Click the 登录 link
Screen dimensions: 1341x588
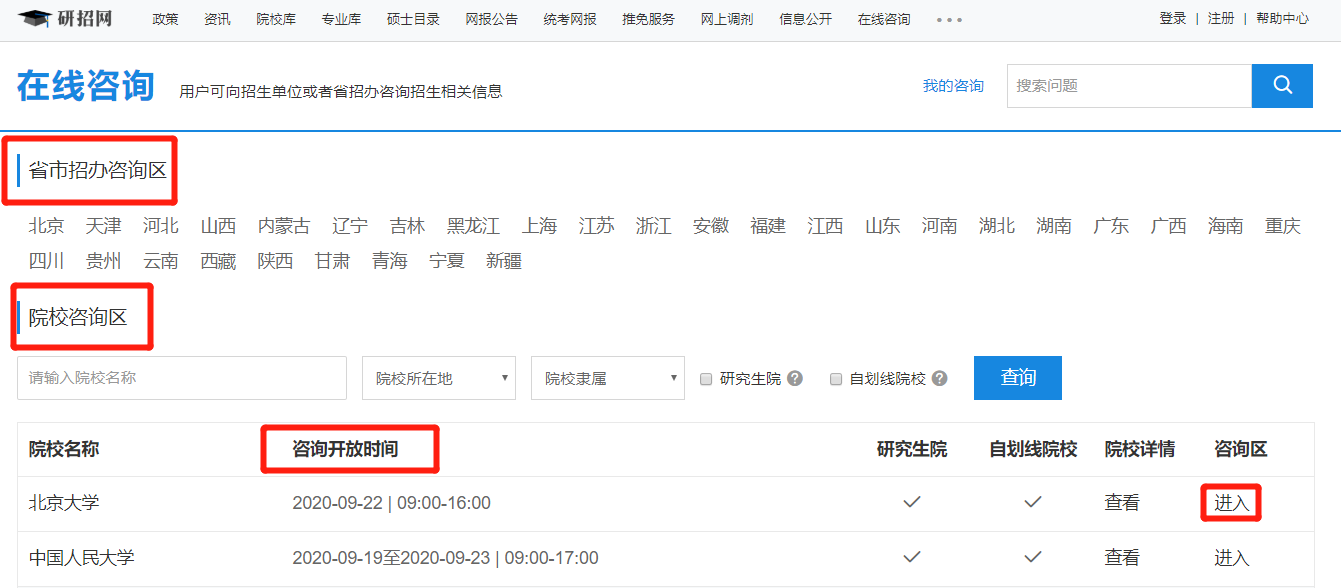[x=1172, y=19]
